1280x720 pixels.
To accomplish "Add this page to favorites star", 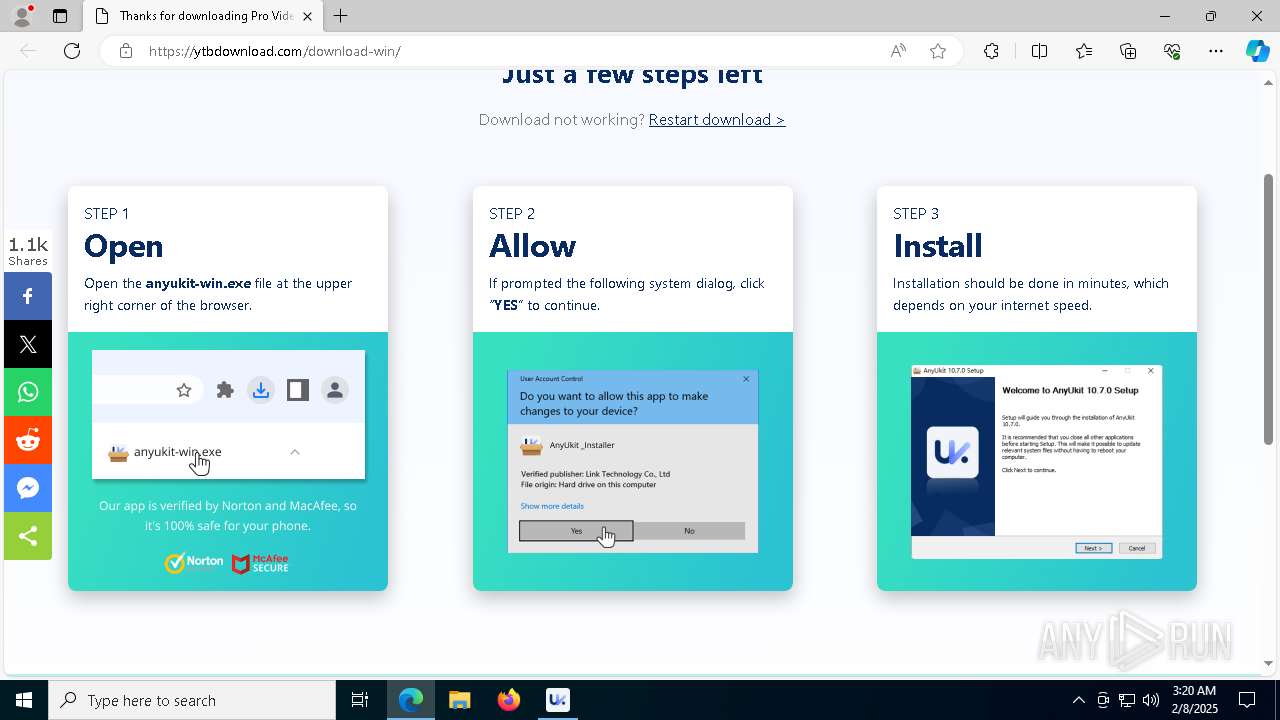I will coord(938,51).
